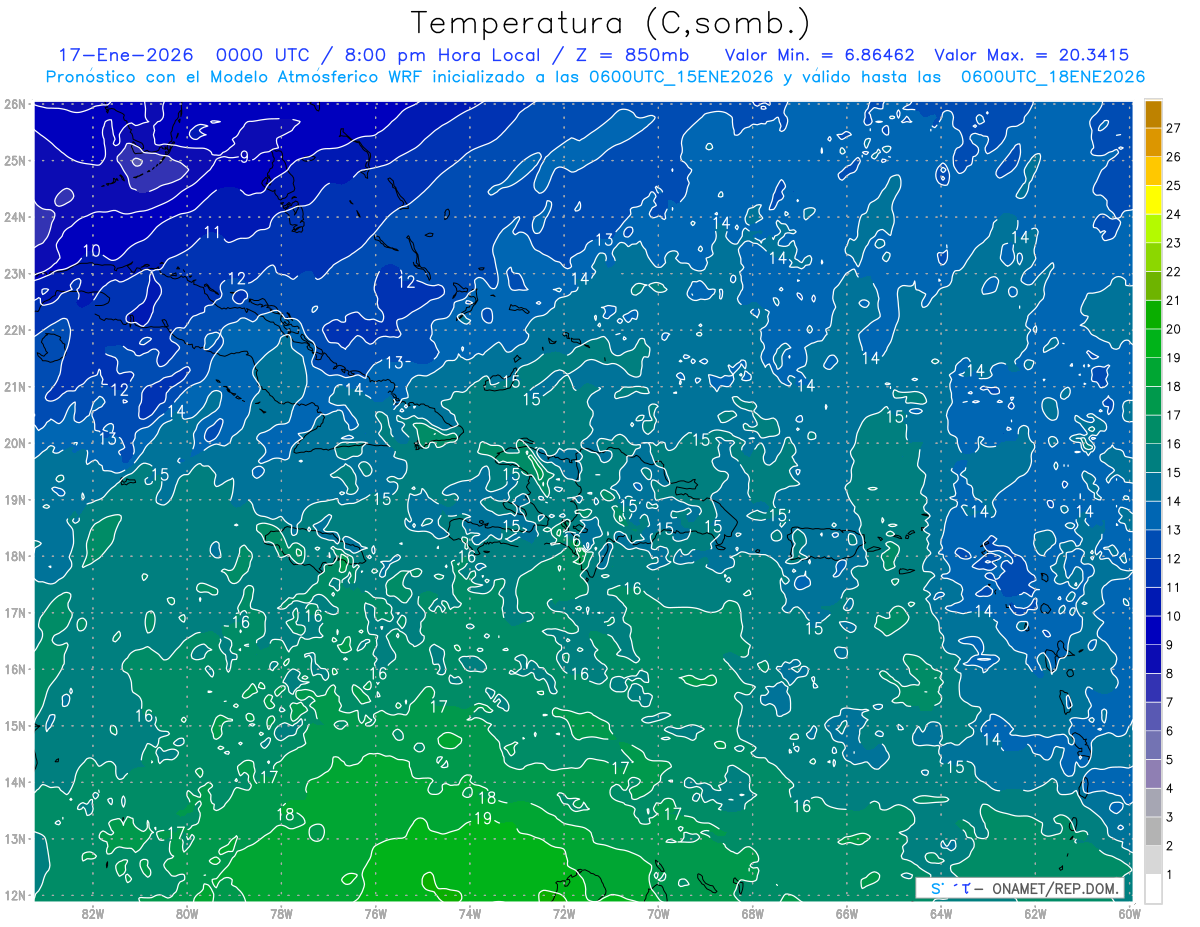Click the '66W' longitude axis label

846,913
